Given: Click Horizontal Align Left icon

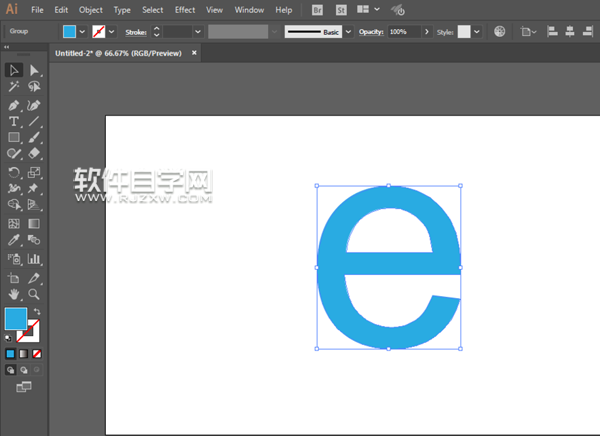Looking at the screenshot, I should point(552,31).
